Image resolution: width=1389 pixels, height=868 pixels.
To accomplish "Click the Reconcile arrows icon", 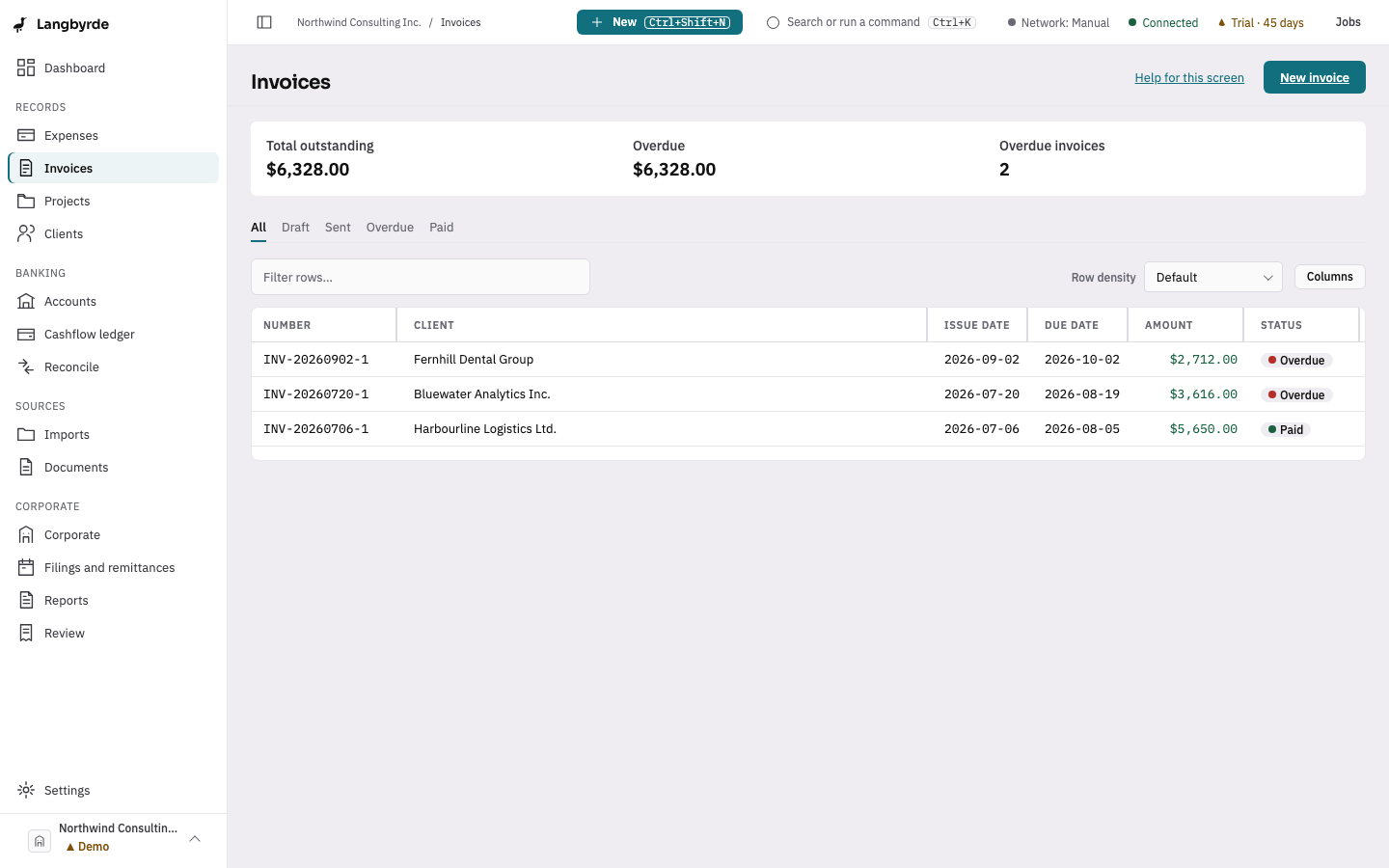I will pyautogui.click(x=26, y=366).
